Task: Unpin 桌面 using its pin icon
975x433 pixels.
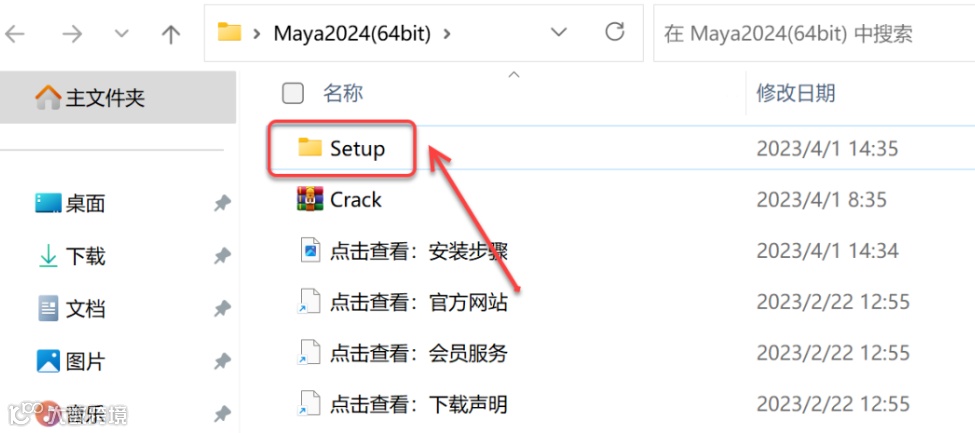Action: (222, 203)
